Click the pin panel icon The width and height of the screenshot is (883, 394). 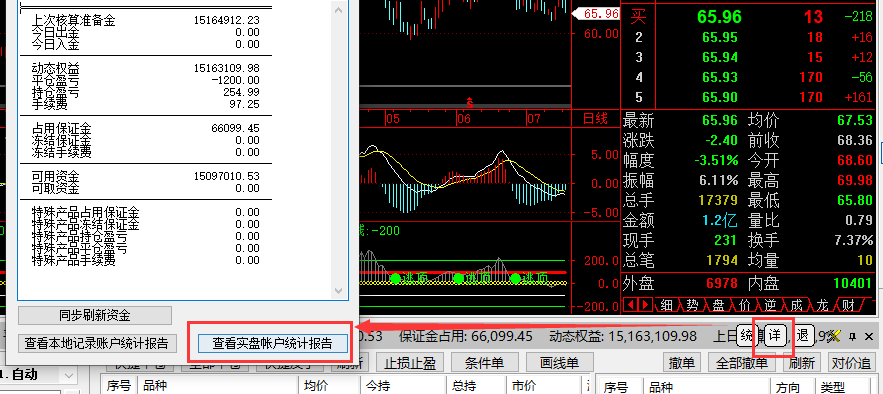click(x=852, y=336)
